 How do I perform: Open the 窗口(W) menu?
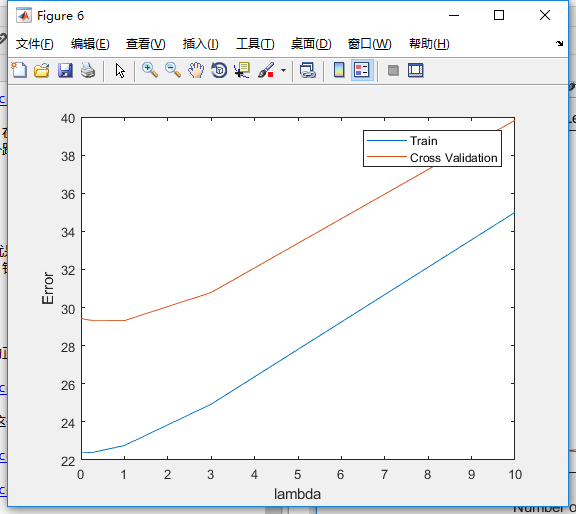[370, 44]
